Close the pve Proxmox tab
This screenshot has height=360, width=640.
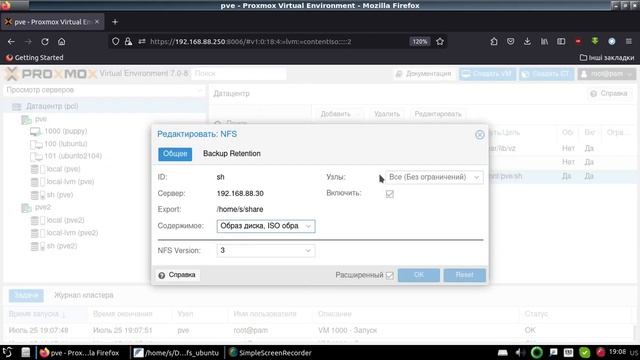pyautogui.click(x=97, y=22)
